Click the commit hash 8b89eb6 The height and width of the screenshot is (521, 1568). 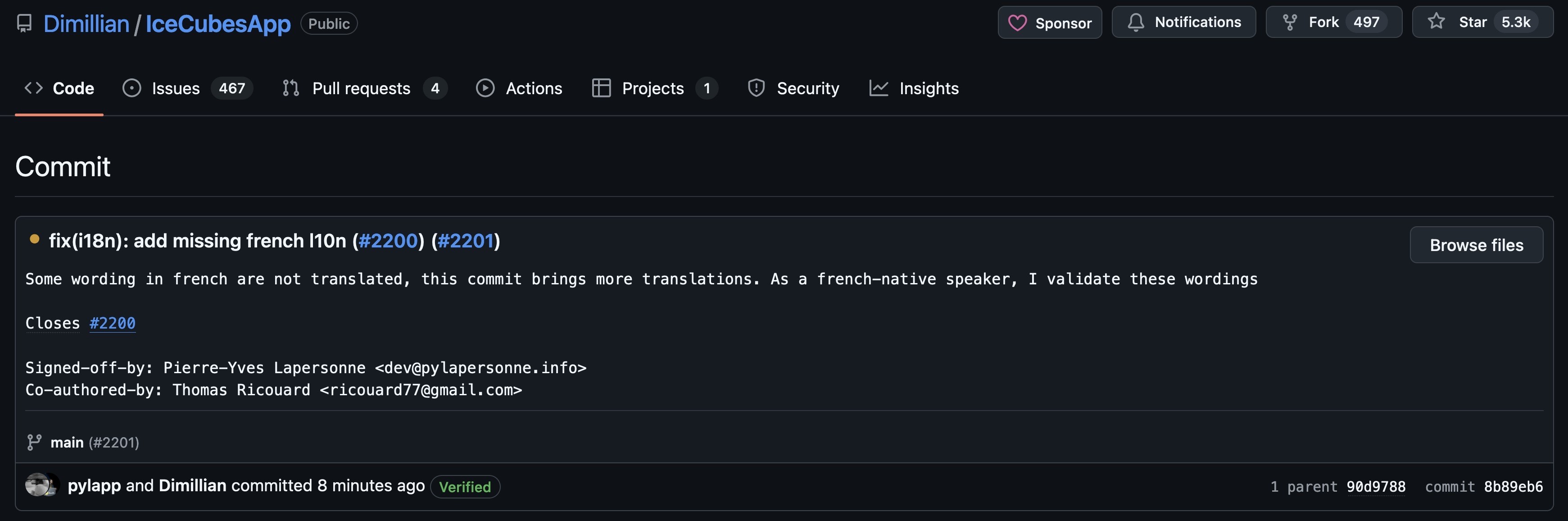point(1513,487)
